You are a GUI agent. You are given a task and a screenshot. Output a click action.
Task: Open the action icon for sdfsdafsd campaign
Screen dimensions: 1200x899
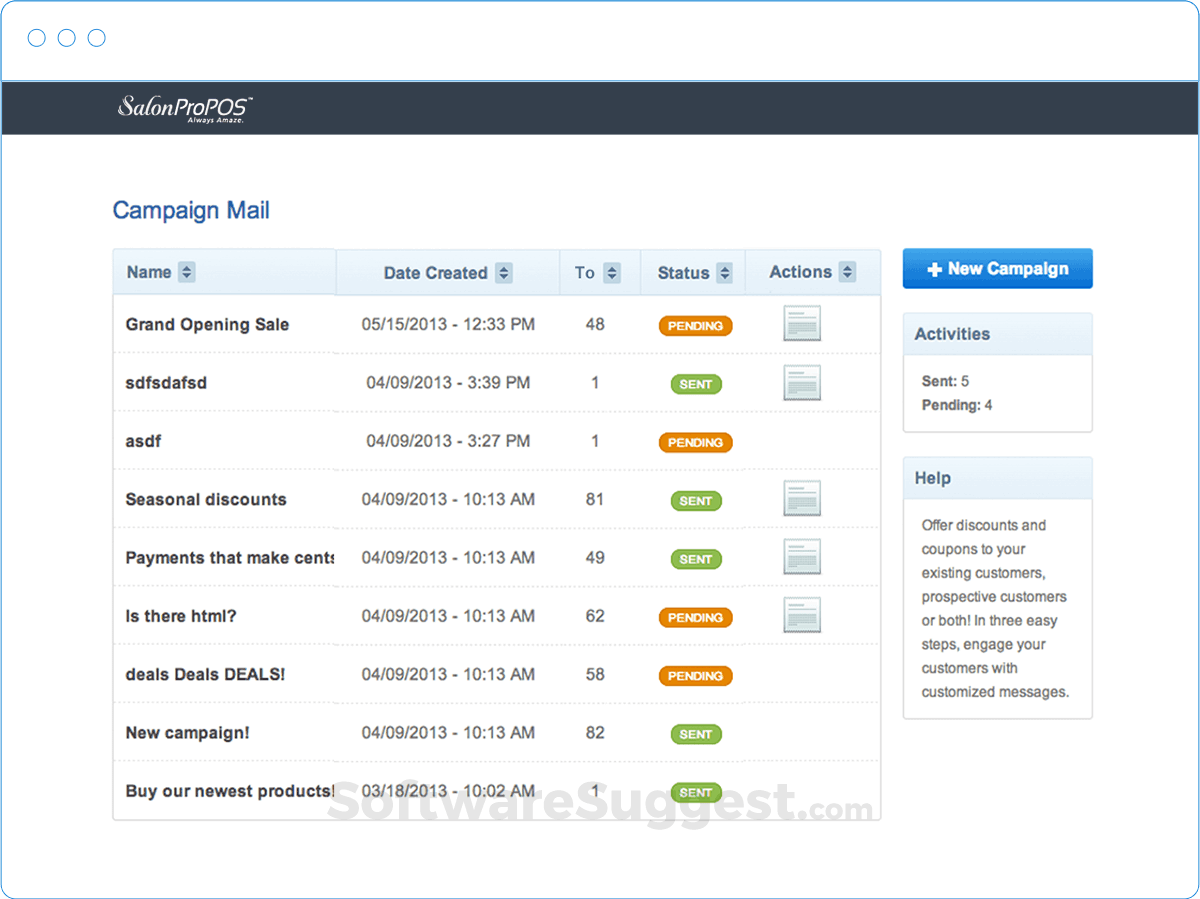802,384
